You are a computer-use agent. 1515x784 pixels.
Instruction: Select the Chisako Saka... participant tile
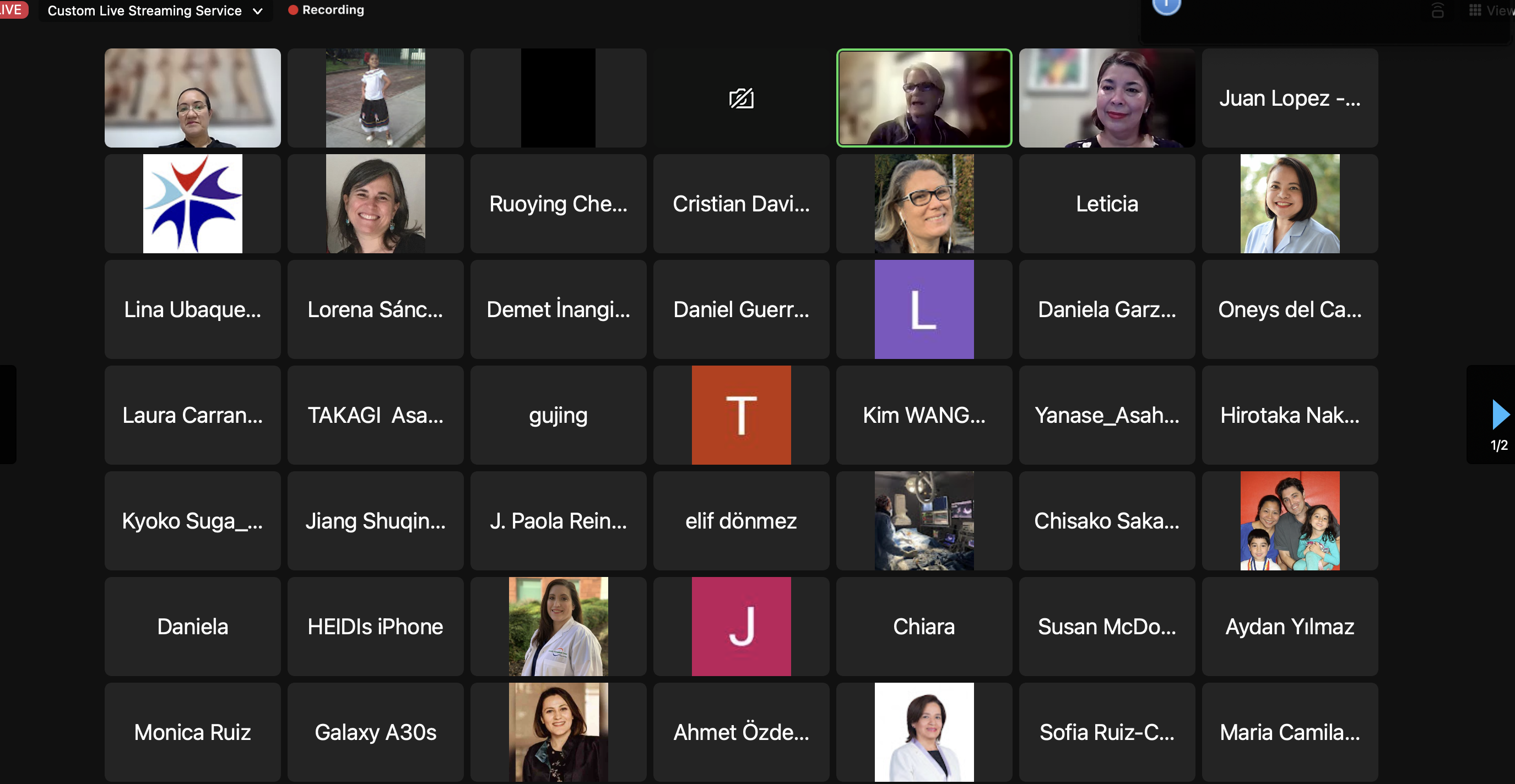[1107, 521]
